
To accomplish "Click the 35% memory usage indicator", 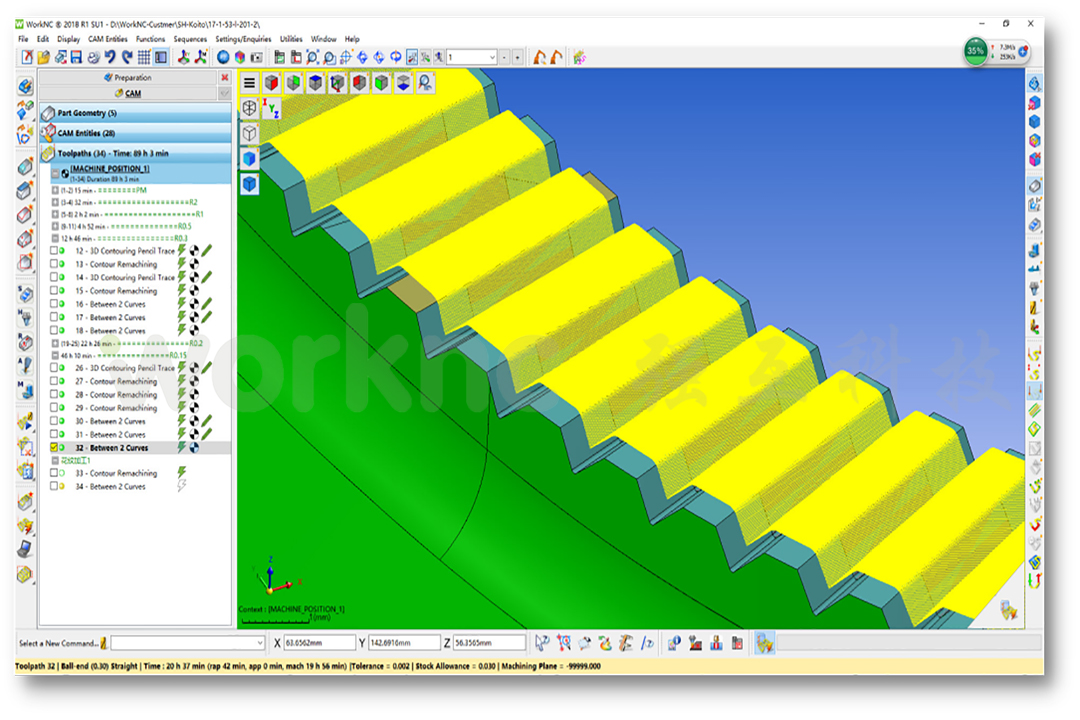I will (975, 51).
